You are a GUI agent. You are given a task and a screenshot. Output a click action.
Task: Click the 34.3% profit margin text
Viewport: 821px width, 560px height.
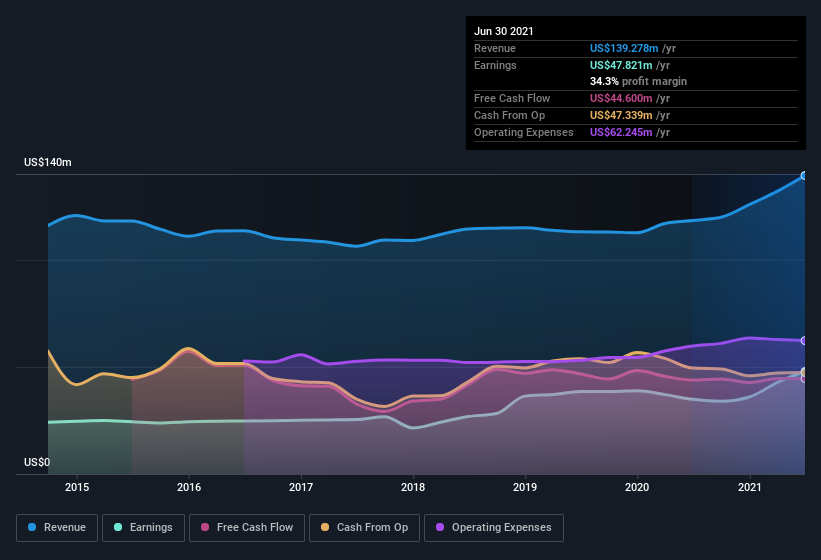[x=638, y=81]
